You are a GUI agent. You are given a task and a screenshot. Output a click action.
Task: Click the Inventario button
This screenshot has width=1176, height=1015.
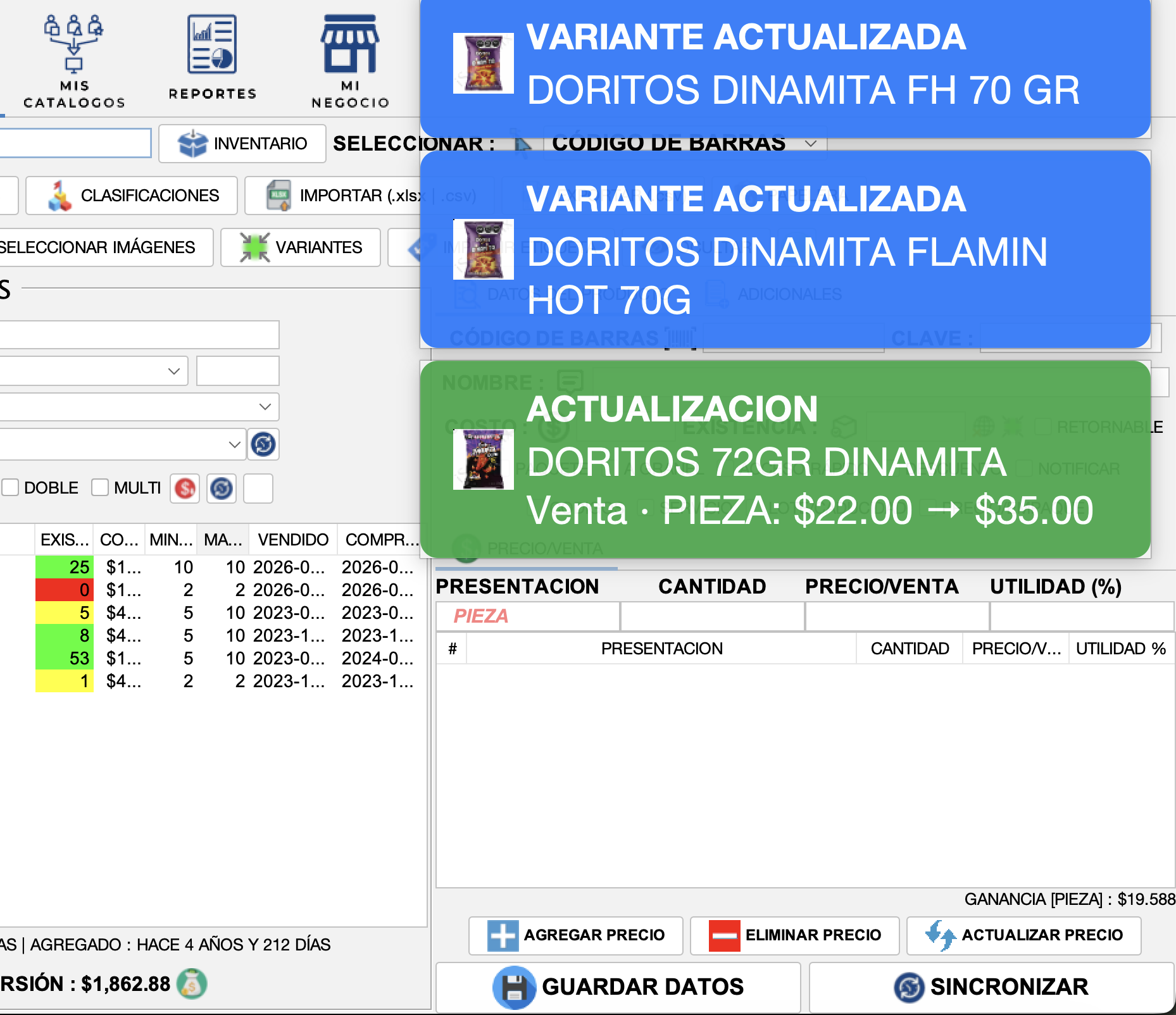click(x=242, y=144)
